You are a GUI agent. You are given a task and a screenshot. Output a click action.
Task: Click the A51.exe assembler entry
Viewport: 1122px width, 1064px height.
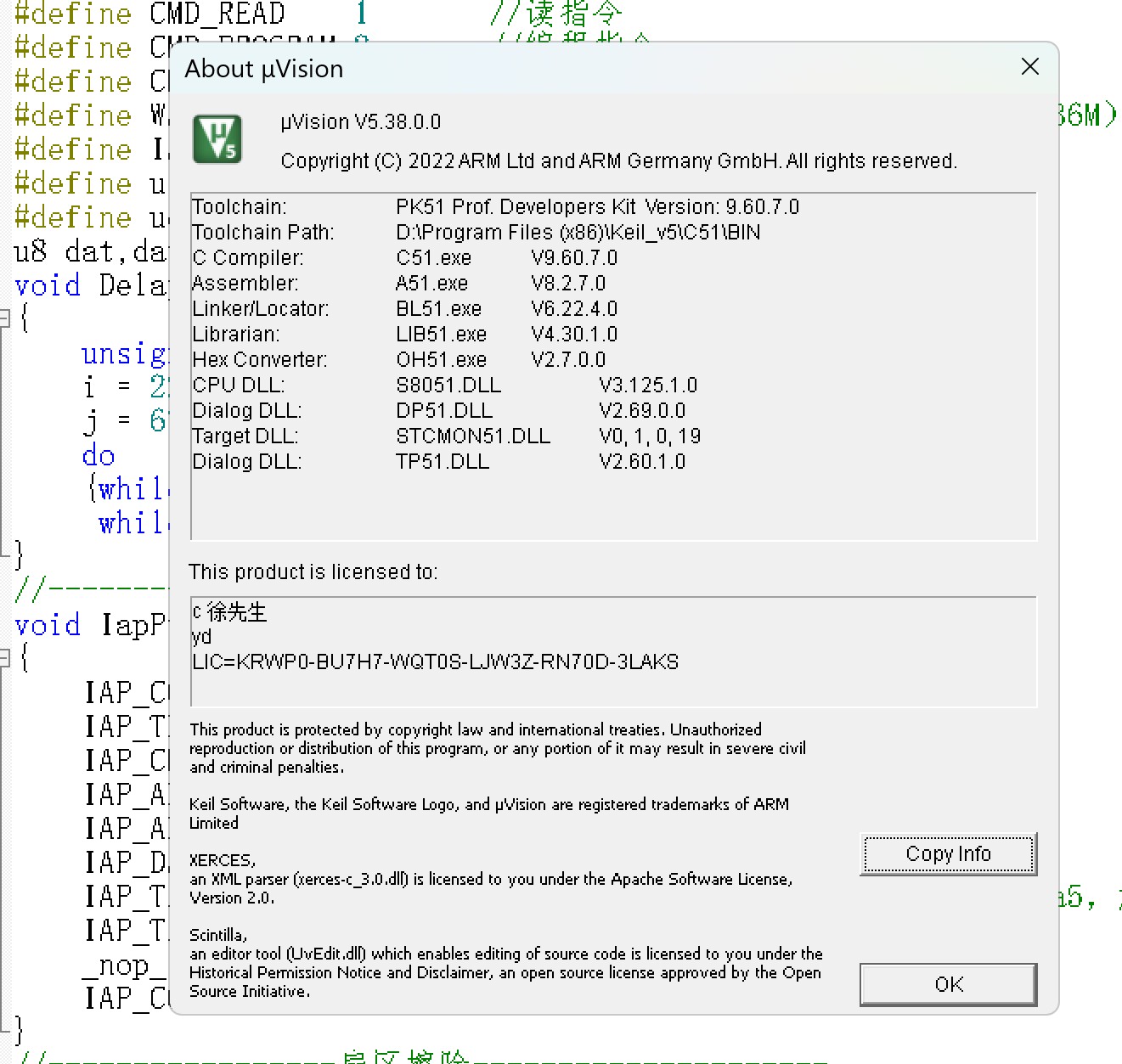[x=431, y=284]
